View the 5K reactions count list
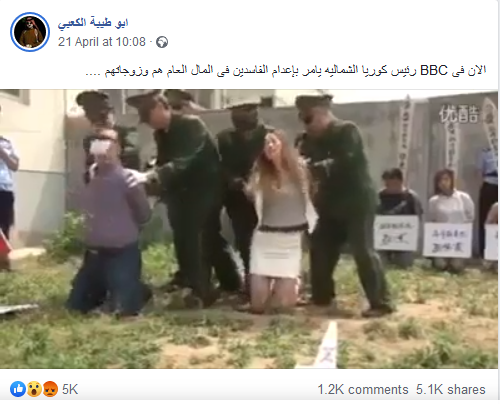The image size is (500, 404). 70,389
